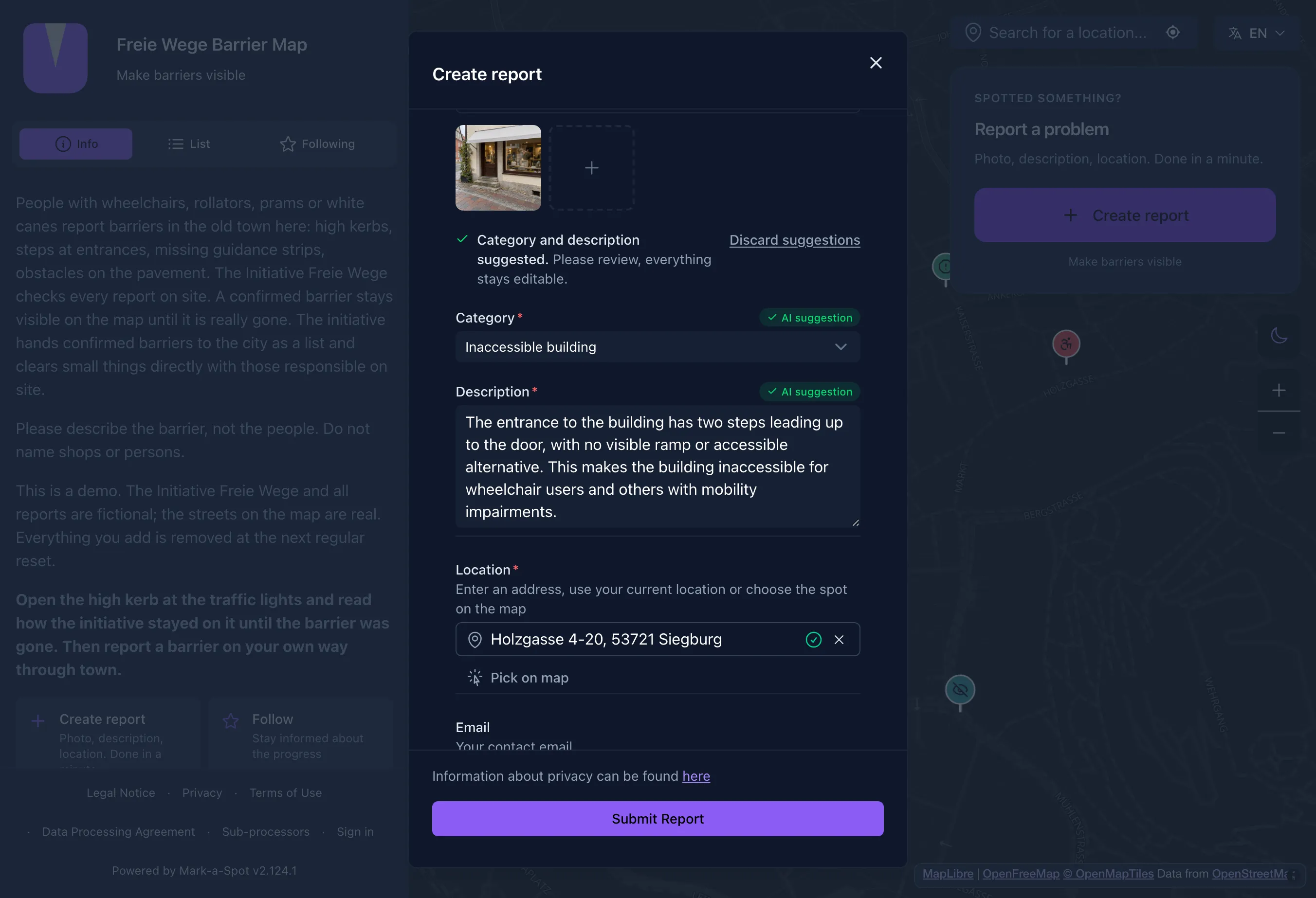Click the teal crossed-eye map marker
1316x898 pixels.
pos(960,691)
